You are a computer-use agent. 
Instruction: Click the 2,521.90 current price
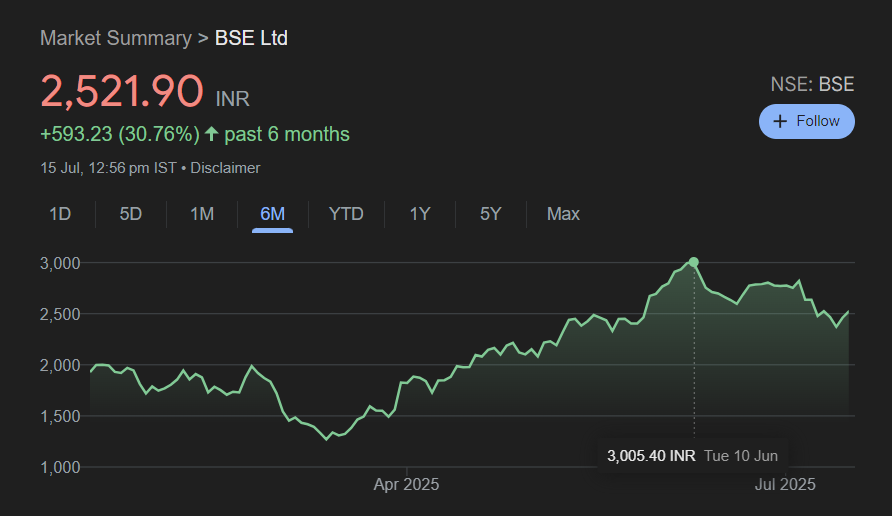(x=122, y=92)
